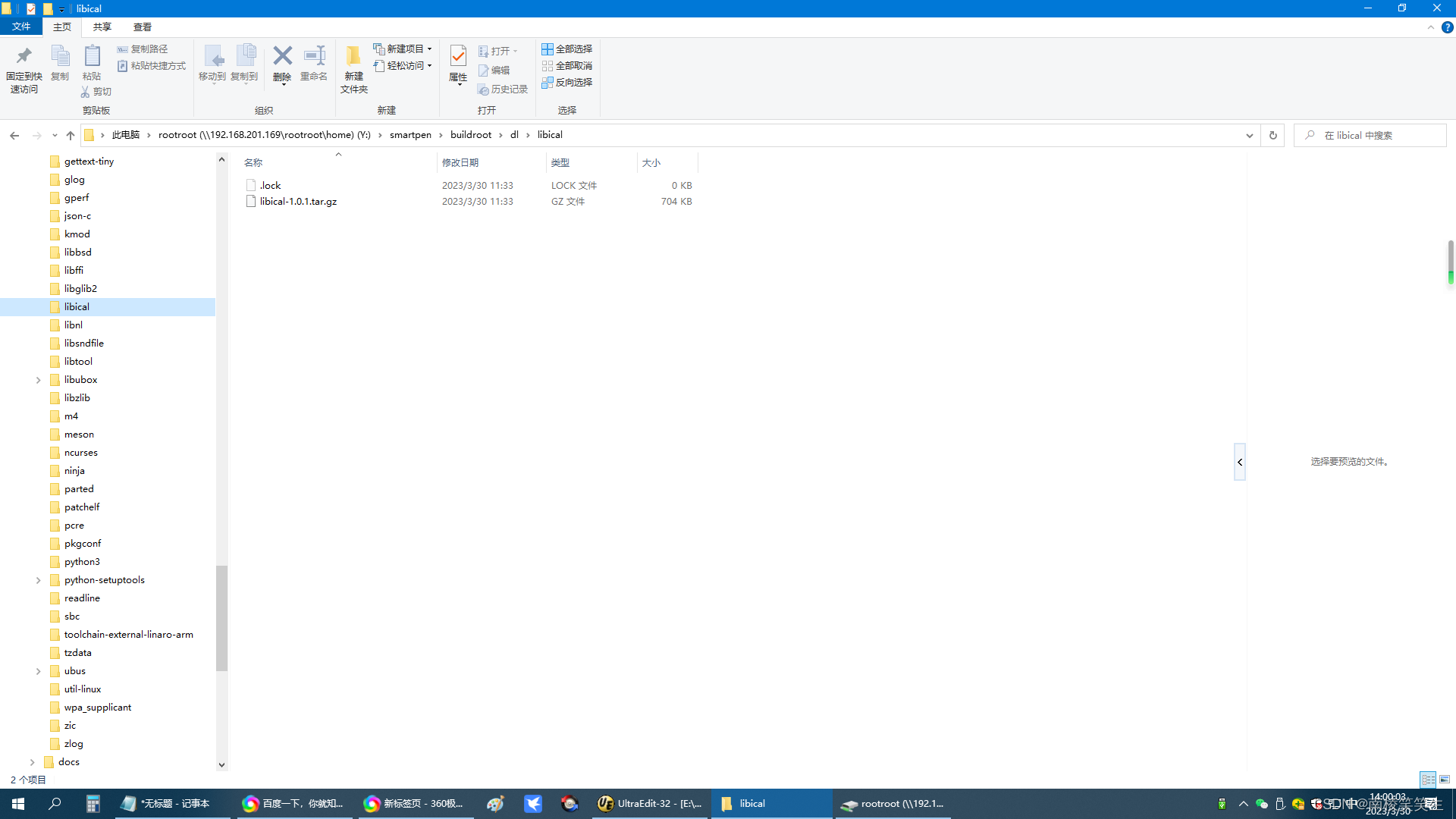Open the View (查看) ribbon tab
The height and width of the screenshot is (819, 1456).
click(x=142, y=27)
